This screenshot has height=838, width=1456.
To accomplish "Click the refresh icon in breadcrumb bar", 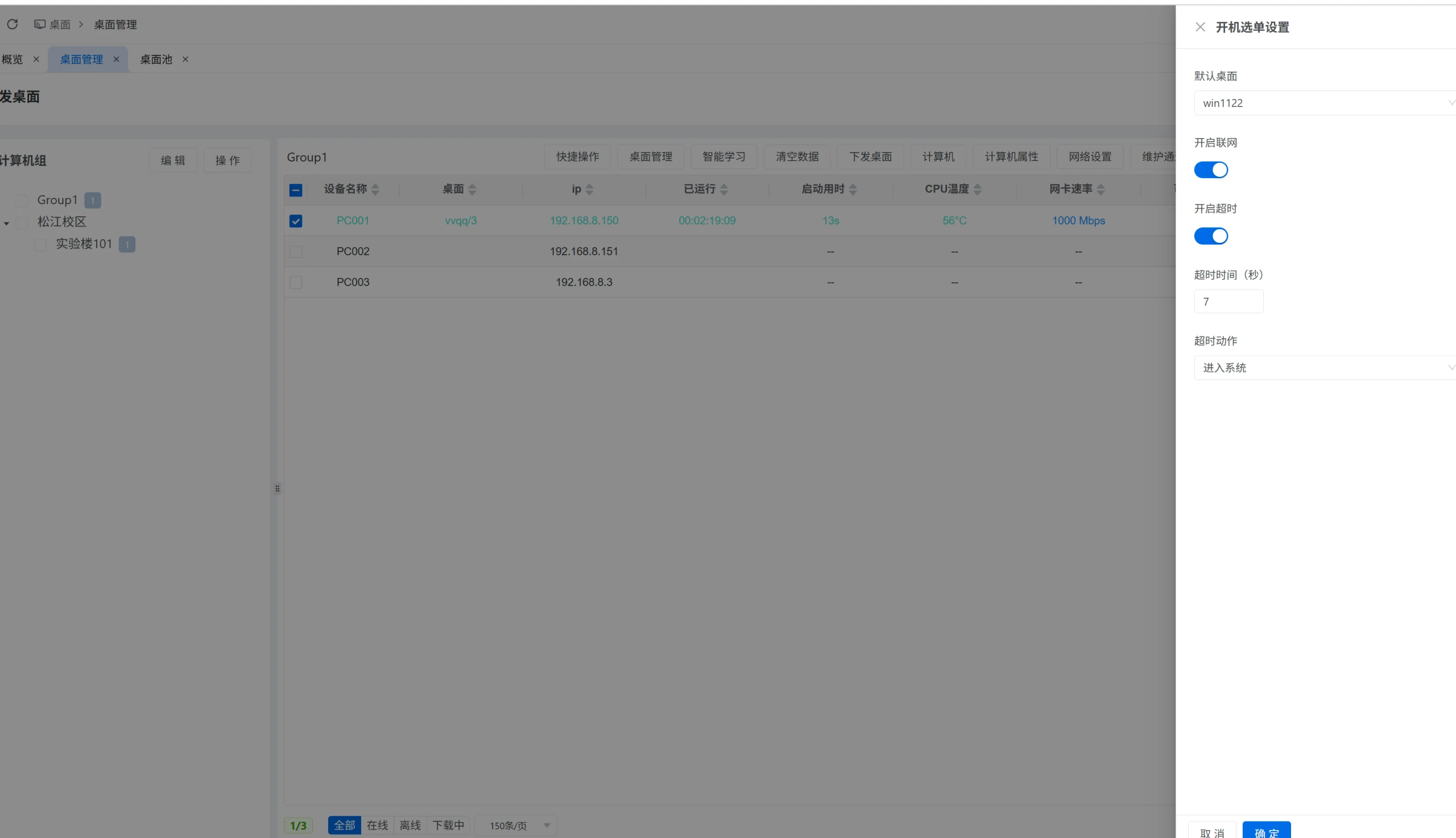I will [12, 24].
